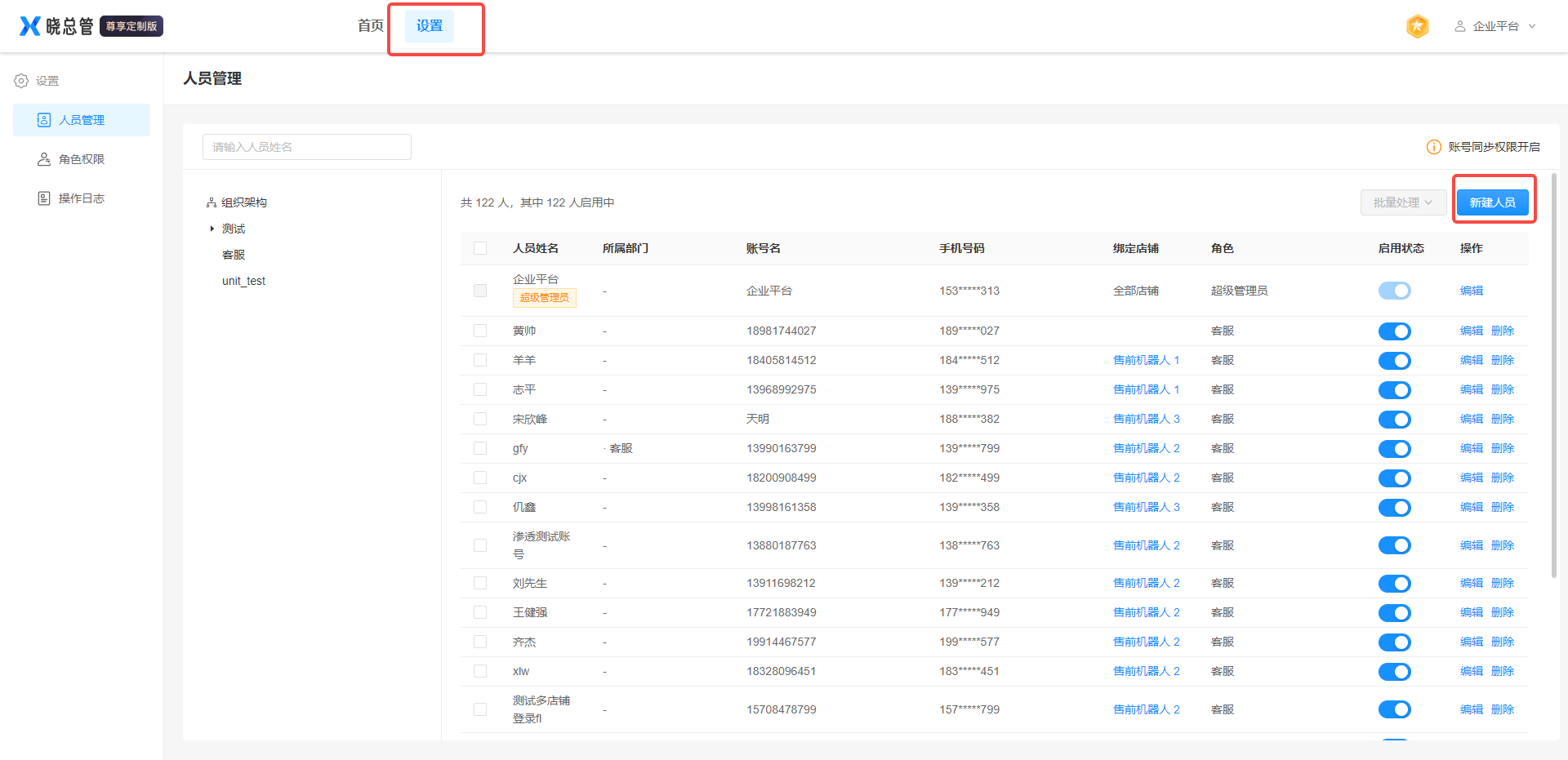Tick the select-all checkbox in table header
This screenshot has width=1568, height=760.
480,248
